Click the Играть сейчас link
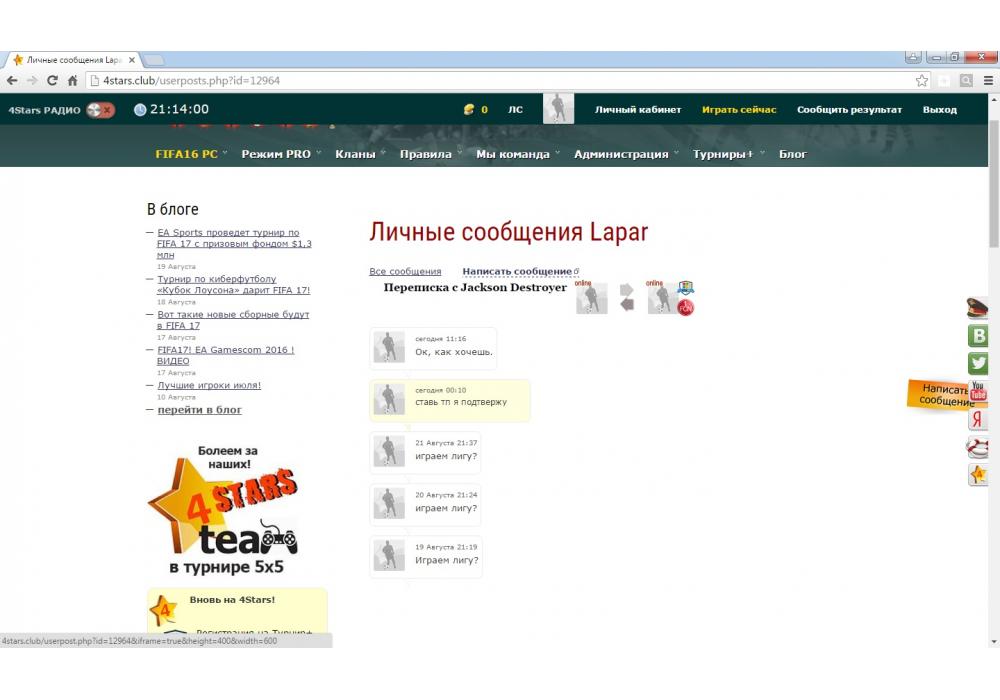The image size is (1000, 700). click(x=739, y=110)
